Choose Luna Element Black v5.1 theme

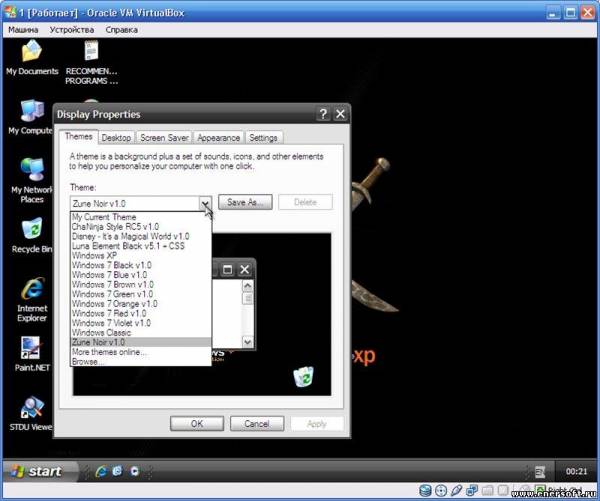141,246
